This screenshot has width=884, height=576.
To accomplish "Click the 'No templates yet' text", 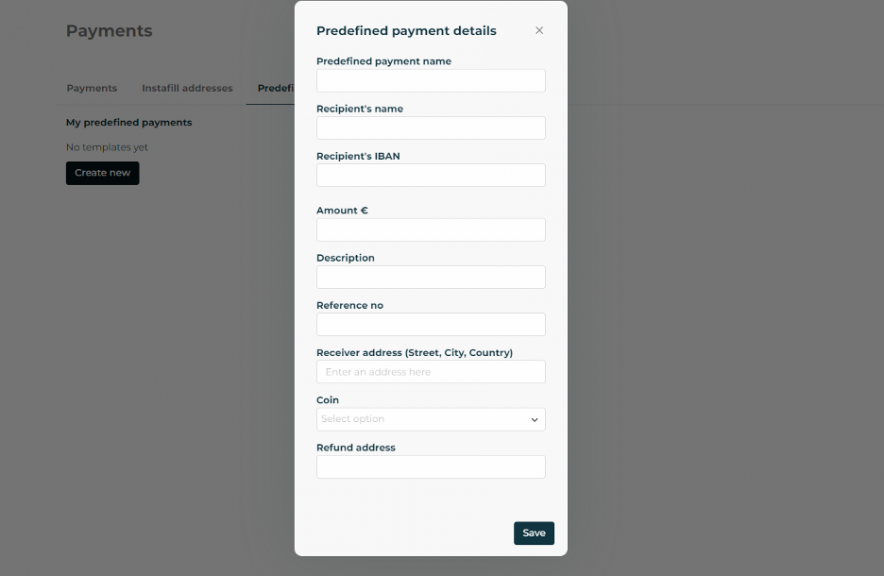I will point(107,147).
